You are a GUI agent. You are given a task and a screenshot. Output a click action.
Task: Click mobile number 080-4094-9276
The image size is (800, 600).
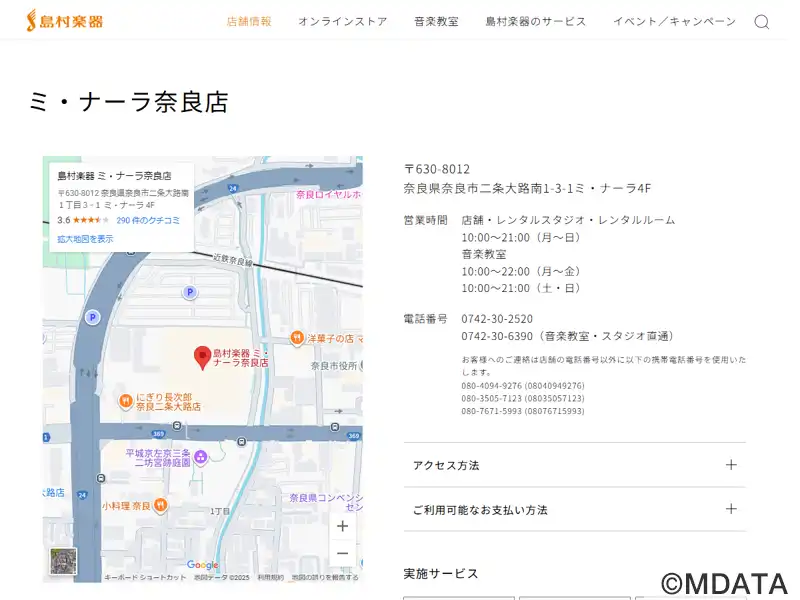click(x=523, y=386)
